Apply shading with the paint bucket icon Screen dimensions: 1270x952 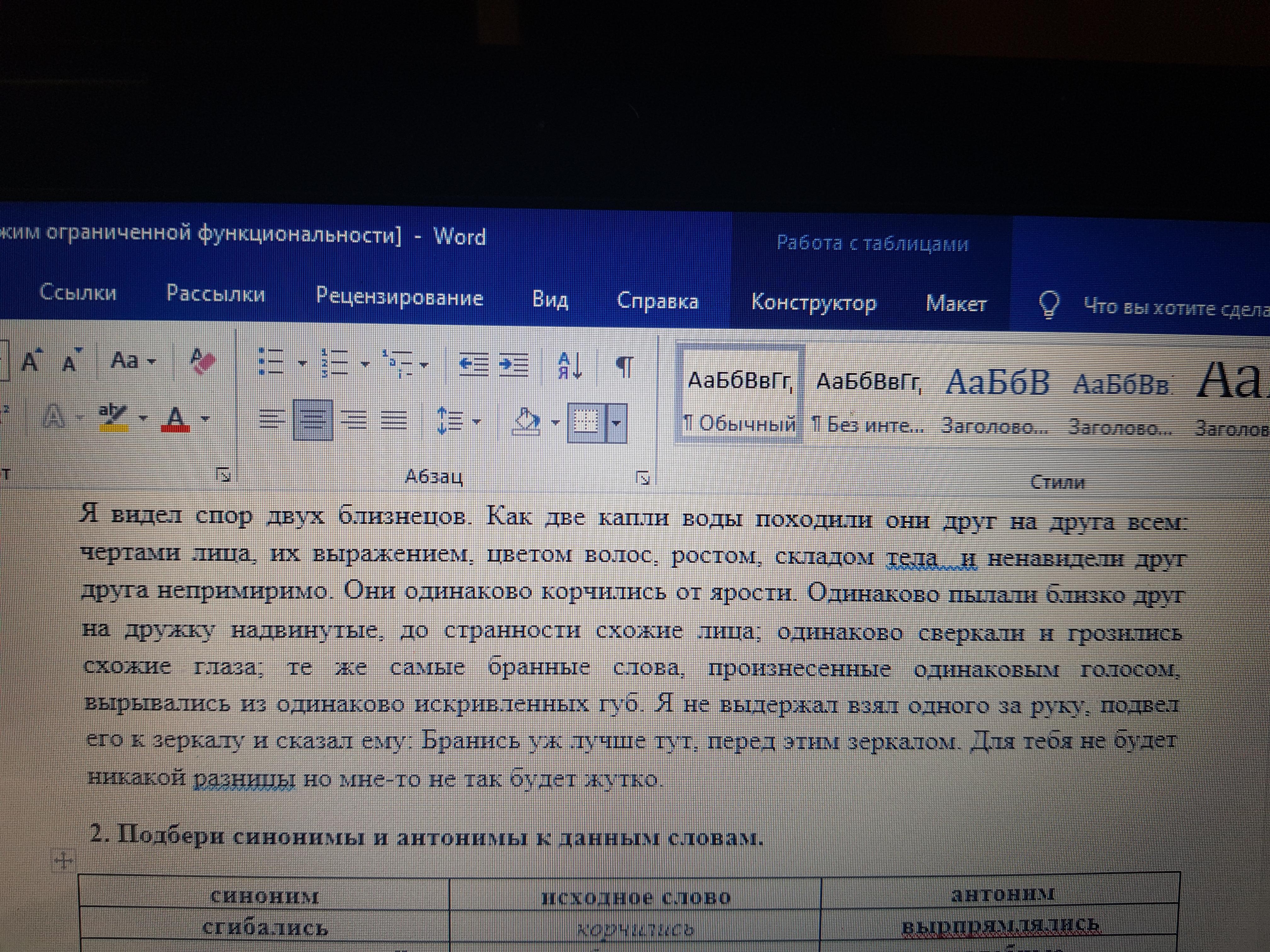527,421
